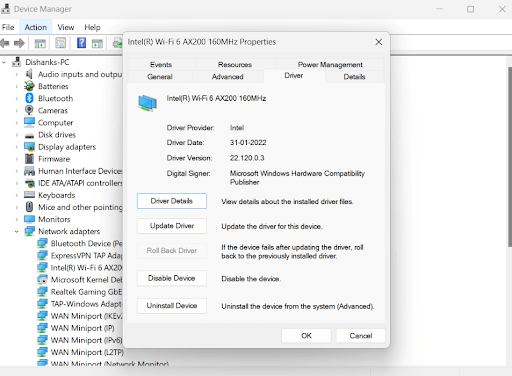Click the Bluetooth category icon
The height and width of the screenshot is (376, 512).
29,98
